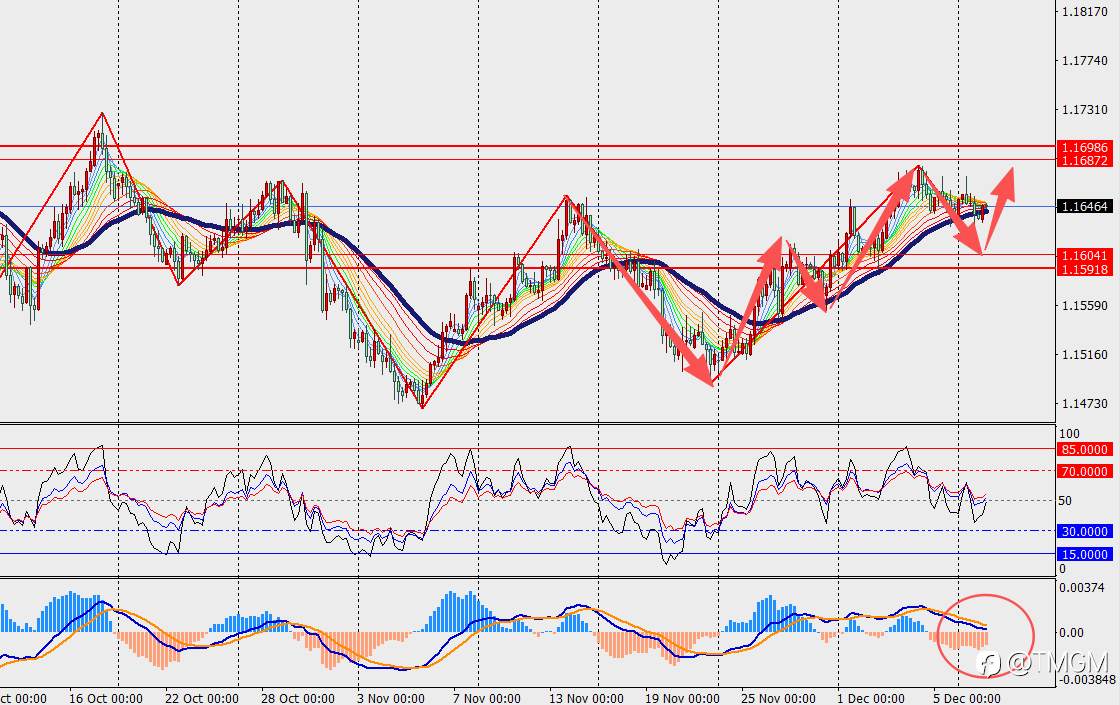The height and width of the screenshot is (705, 1120).
Task: Click the 16 Oct 00:00 date label
Action: (x=106, y=698)
